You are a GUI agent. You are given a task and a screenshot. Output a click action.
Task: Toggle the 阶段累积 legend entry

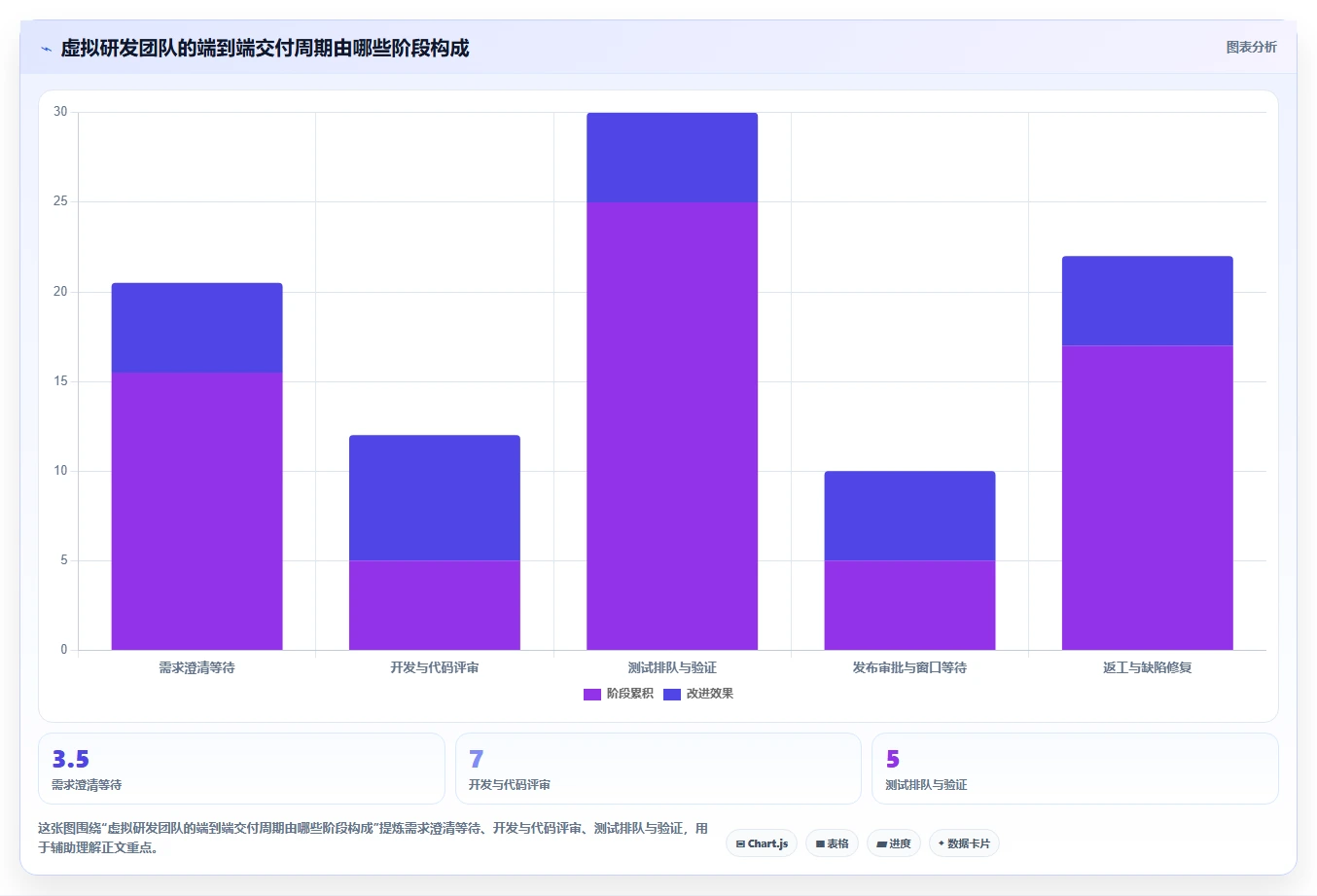tap(618, 694)
